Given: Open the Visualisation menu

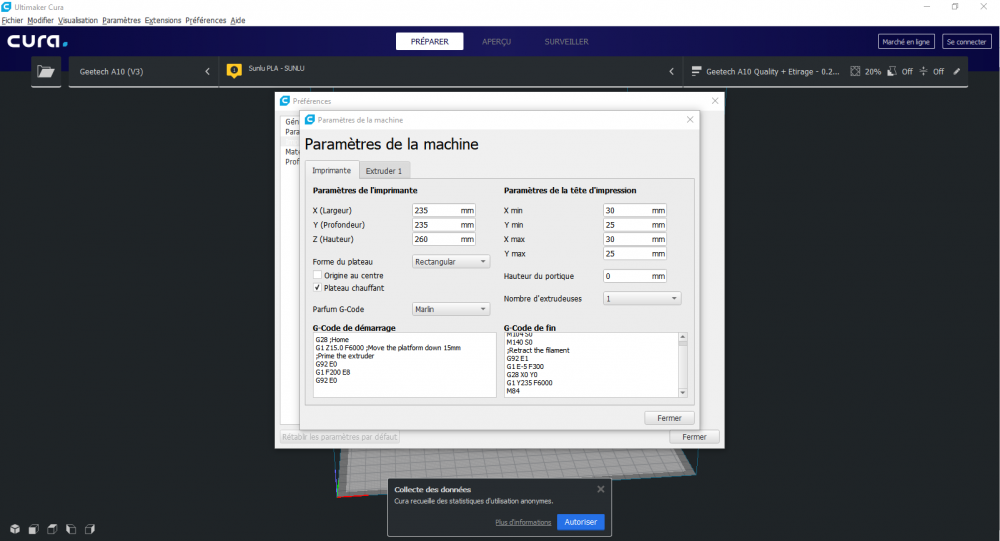Looking at the screenshot, I should pyautogui.click(x=78, y=20).
